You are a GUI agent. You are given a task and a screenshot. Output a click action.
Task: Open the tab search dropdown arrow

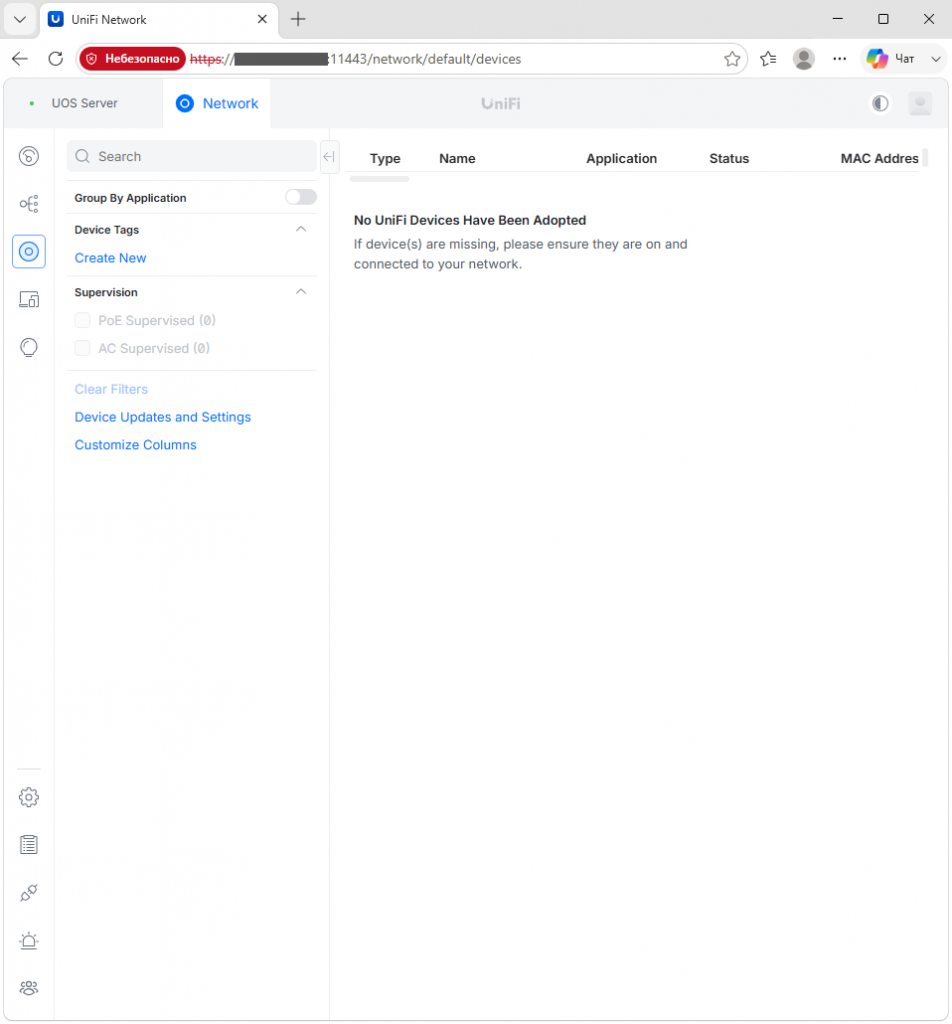tap(20, 19)
